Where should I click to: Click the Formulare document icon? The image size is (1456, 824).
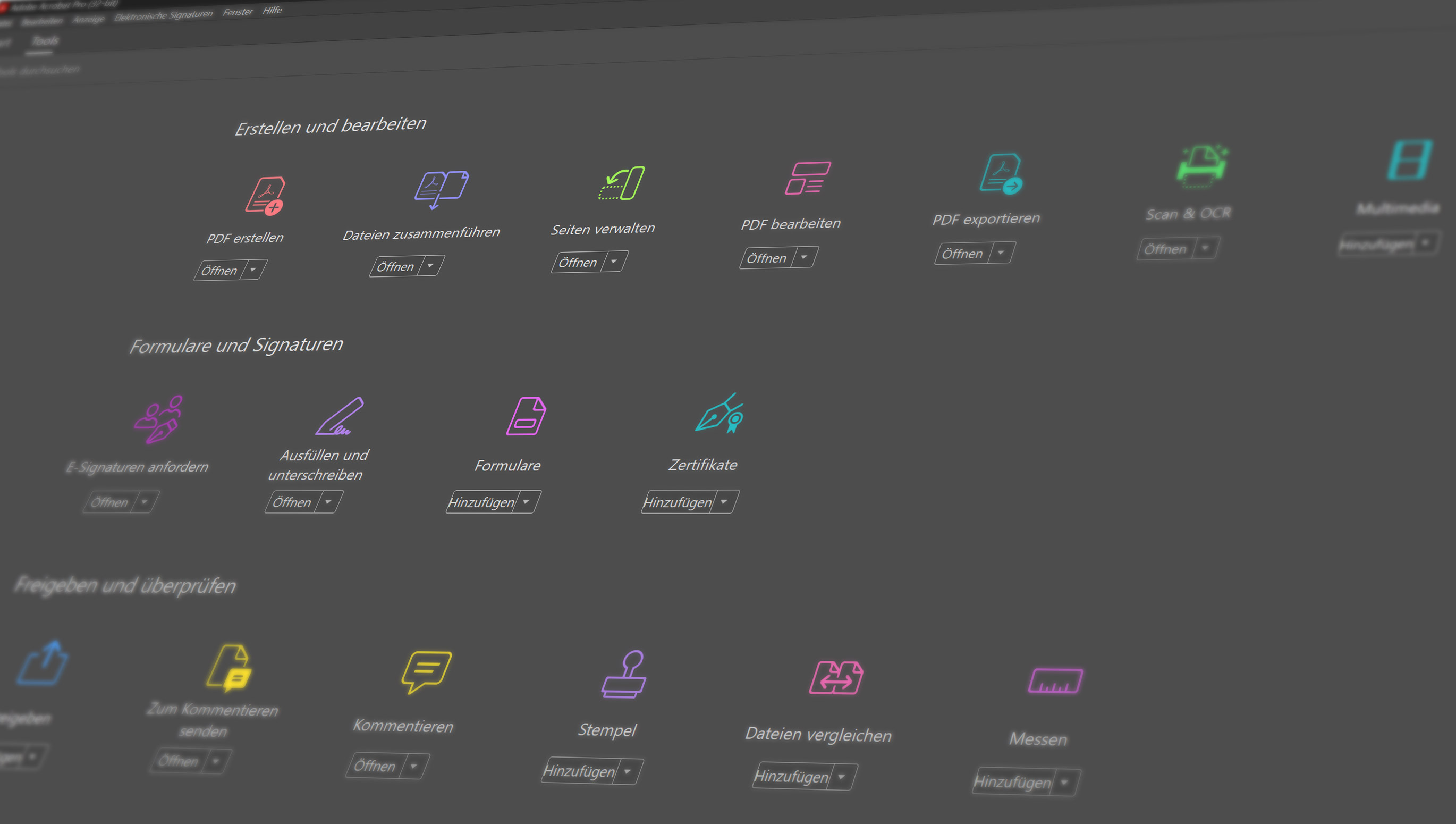(x=526, y=416)
